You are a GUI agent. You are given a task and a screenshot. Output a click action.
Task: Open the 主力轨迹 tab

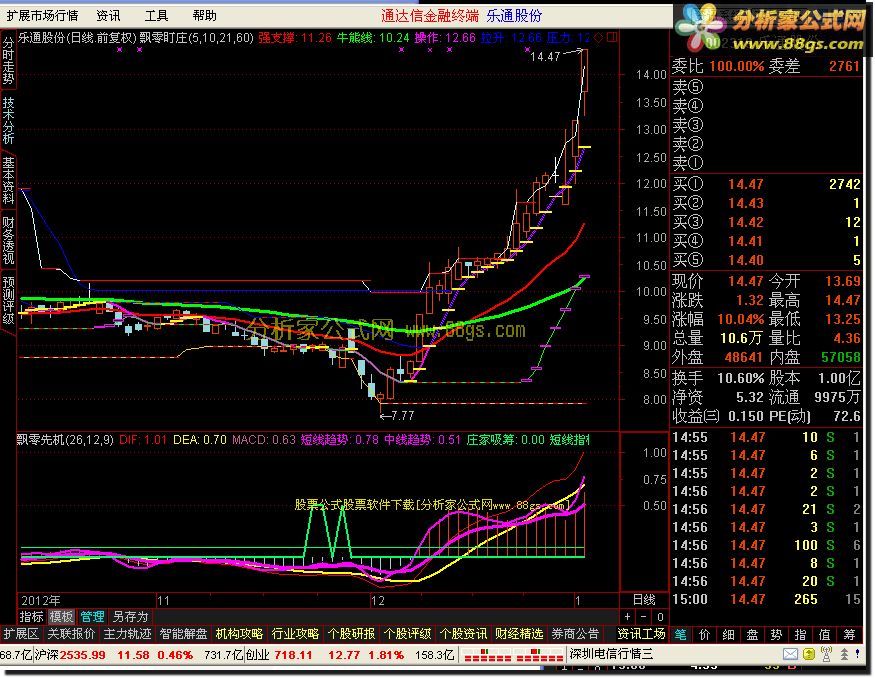127,634
